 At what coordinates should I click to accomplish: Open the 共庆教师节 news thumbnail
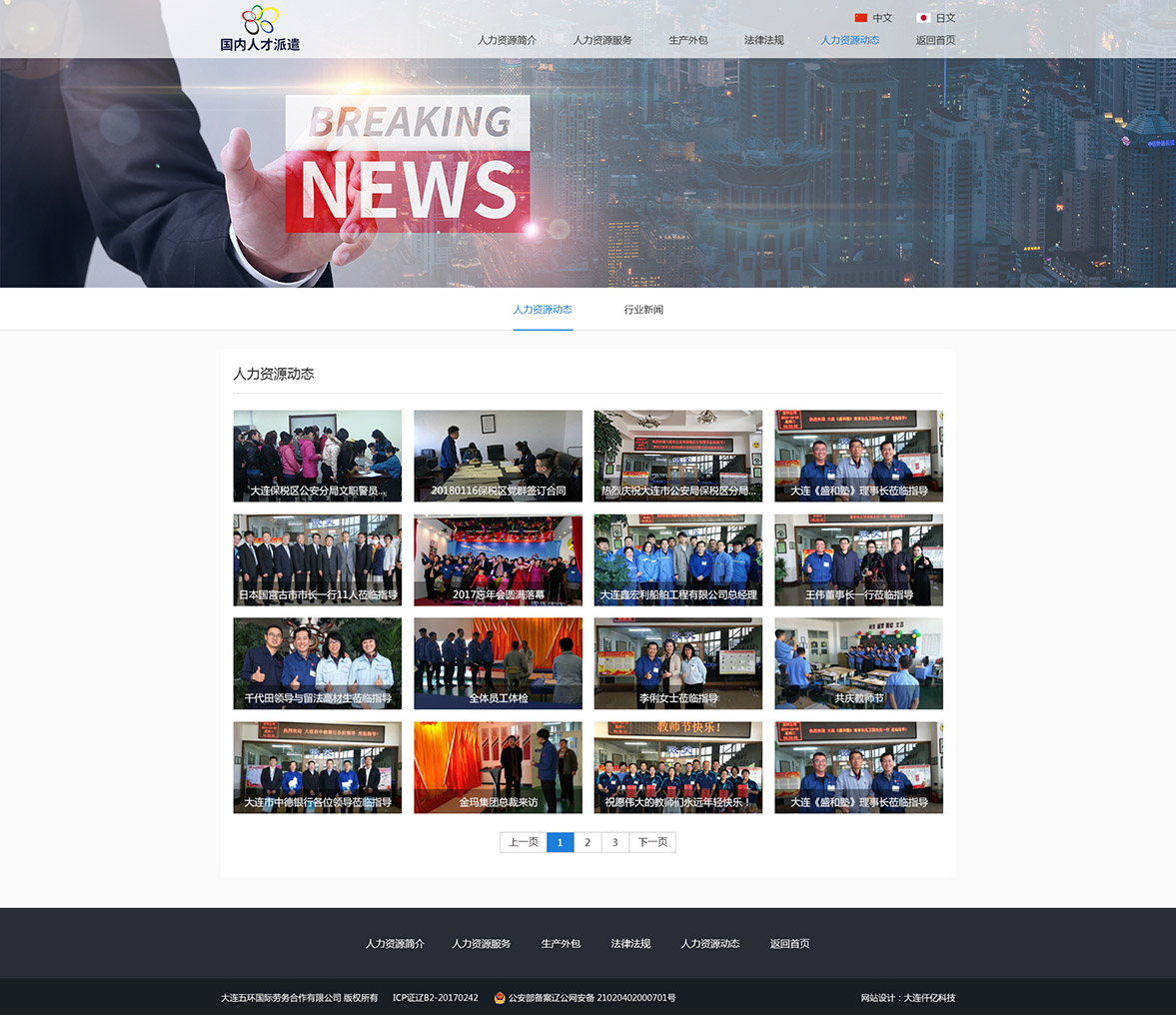tap(858, 663)
